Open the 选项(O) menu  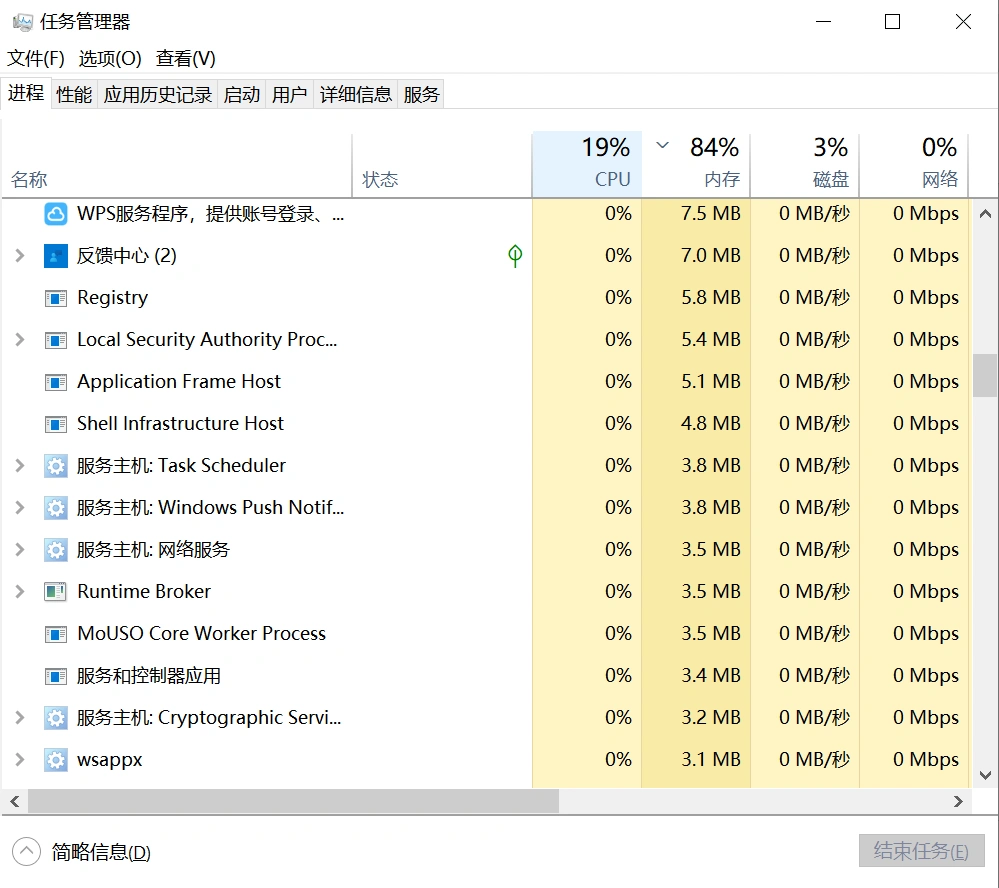(110, 59)
